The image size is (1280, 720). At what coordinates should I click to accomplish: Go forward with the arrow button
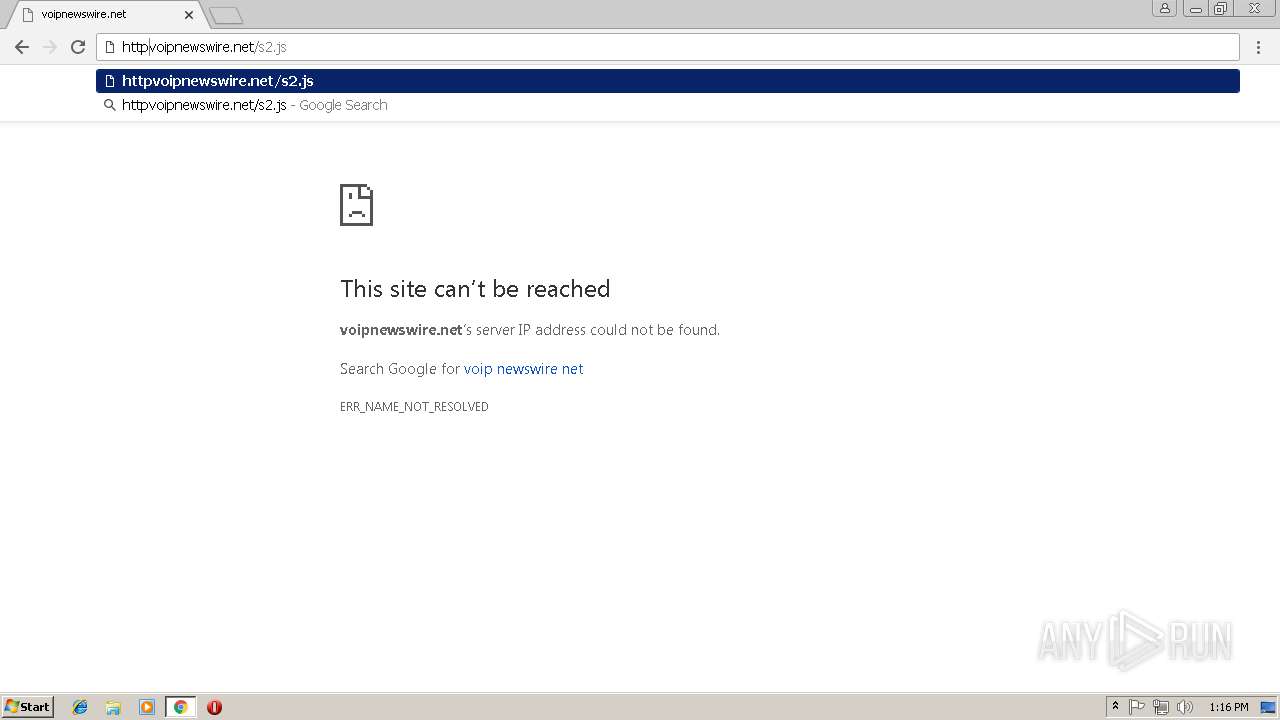[x=50, y=47]
